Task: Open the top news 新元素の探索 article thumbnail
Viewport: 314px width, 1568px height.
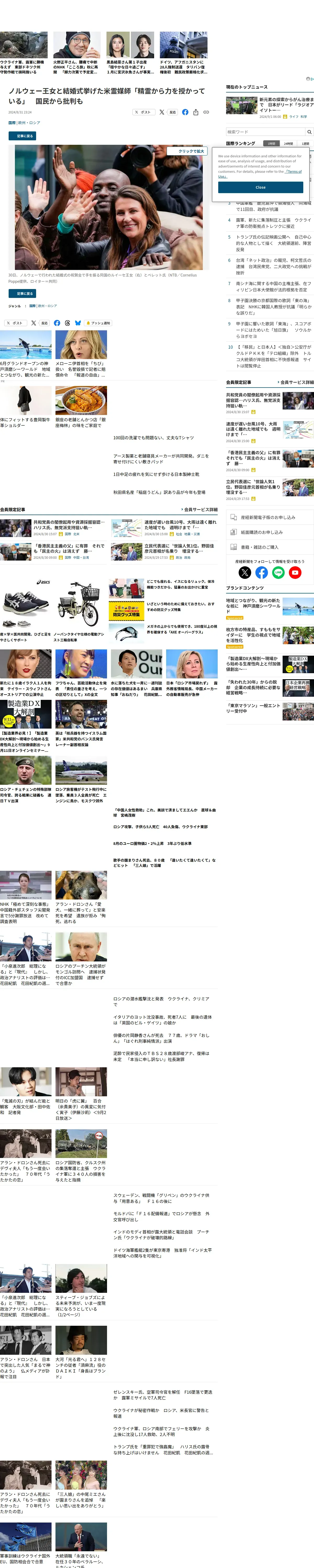Action: tap(242, 105)
